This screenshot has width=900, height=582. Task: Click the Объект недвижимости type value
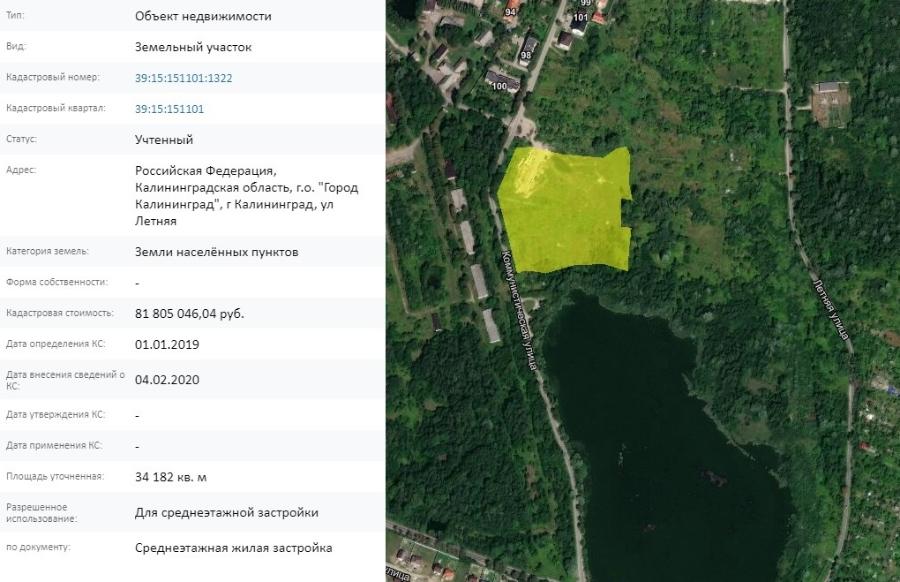206,15
